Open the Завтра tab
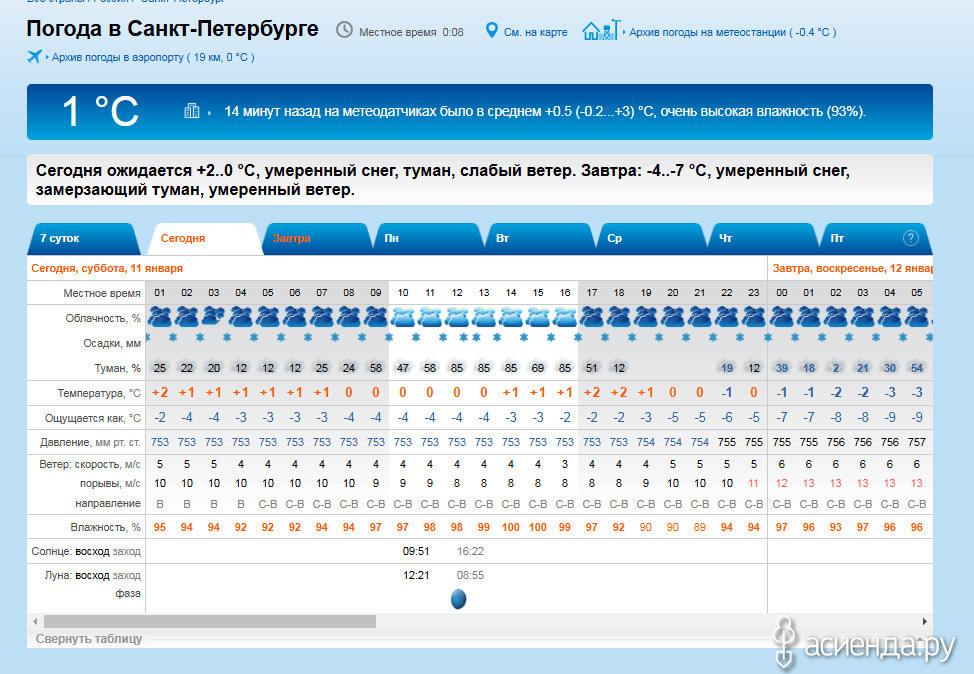 coord(316,239)
